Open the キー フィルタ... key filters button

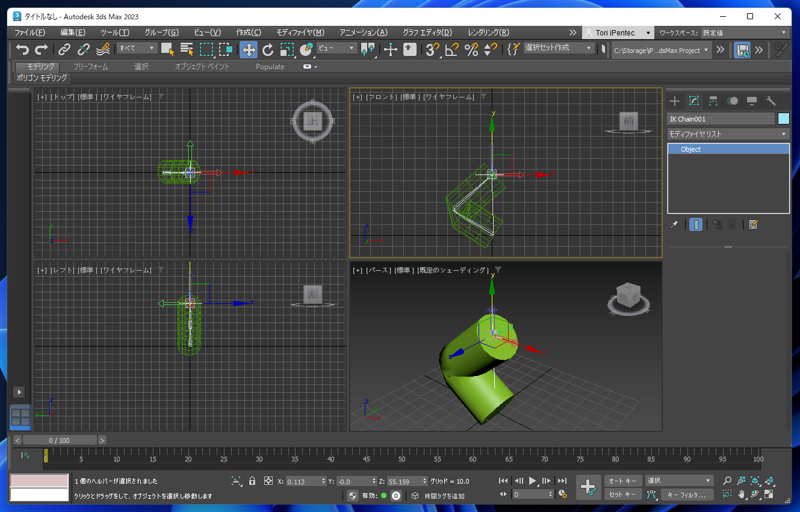pos(687,494)
